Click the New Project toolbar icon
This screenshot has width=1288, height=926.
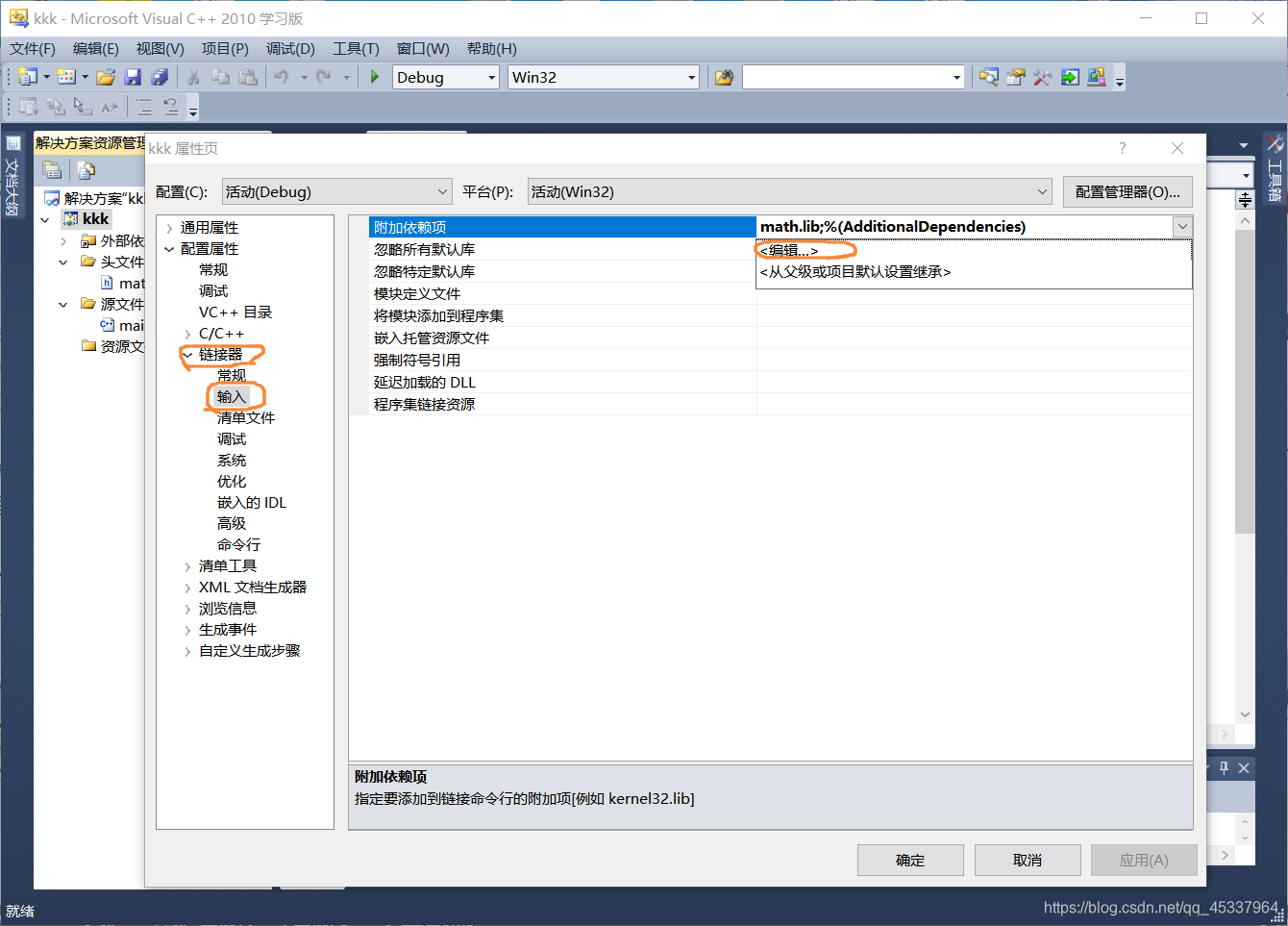click(x=28, y=77)
